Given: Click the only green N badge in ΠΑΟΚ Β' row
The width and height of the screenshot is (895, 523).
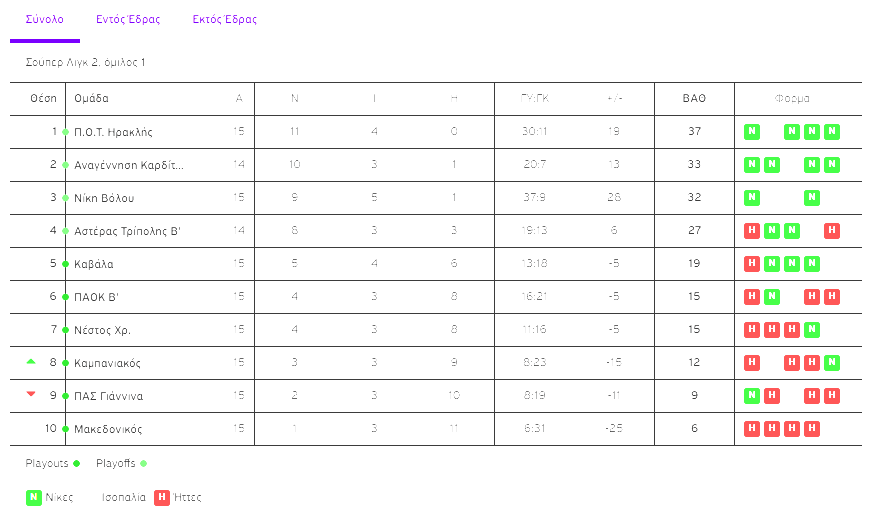Looking at the screenshot, I should coord(772,297).
